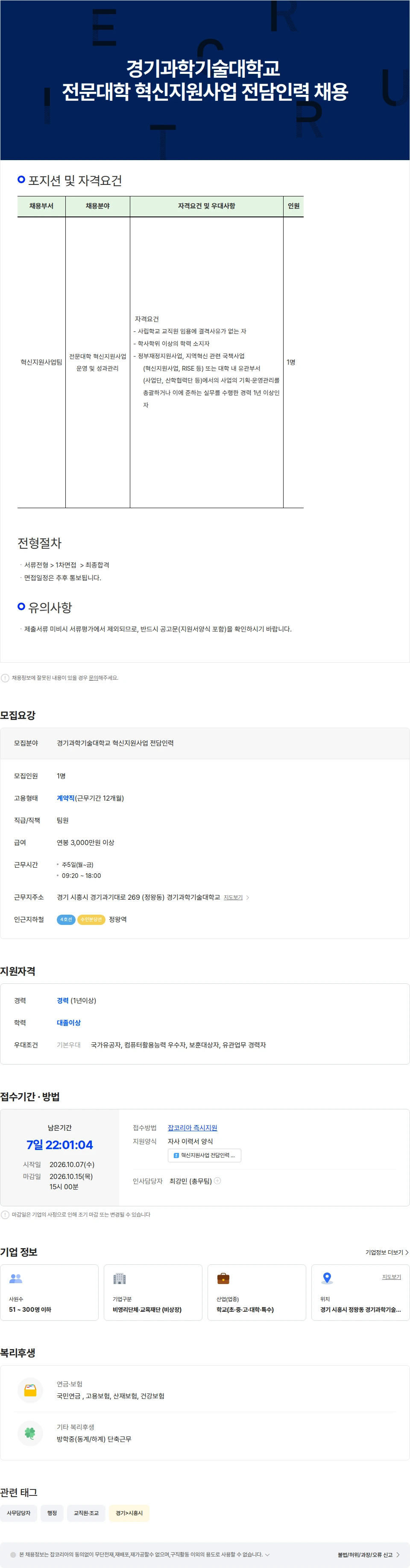Click the 연금·보험 benefits icon
This screenshot has width=410, height=1568.
tap(30, 1390)
